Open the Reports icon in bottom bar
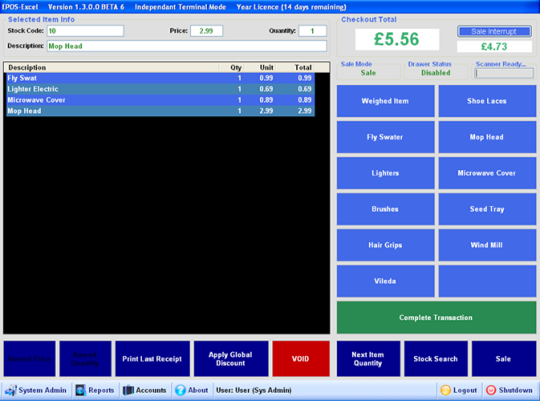The height and width of the screenshot is (401, 540). (81, 390)
